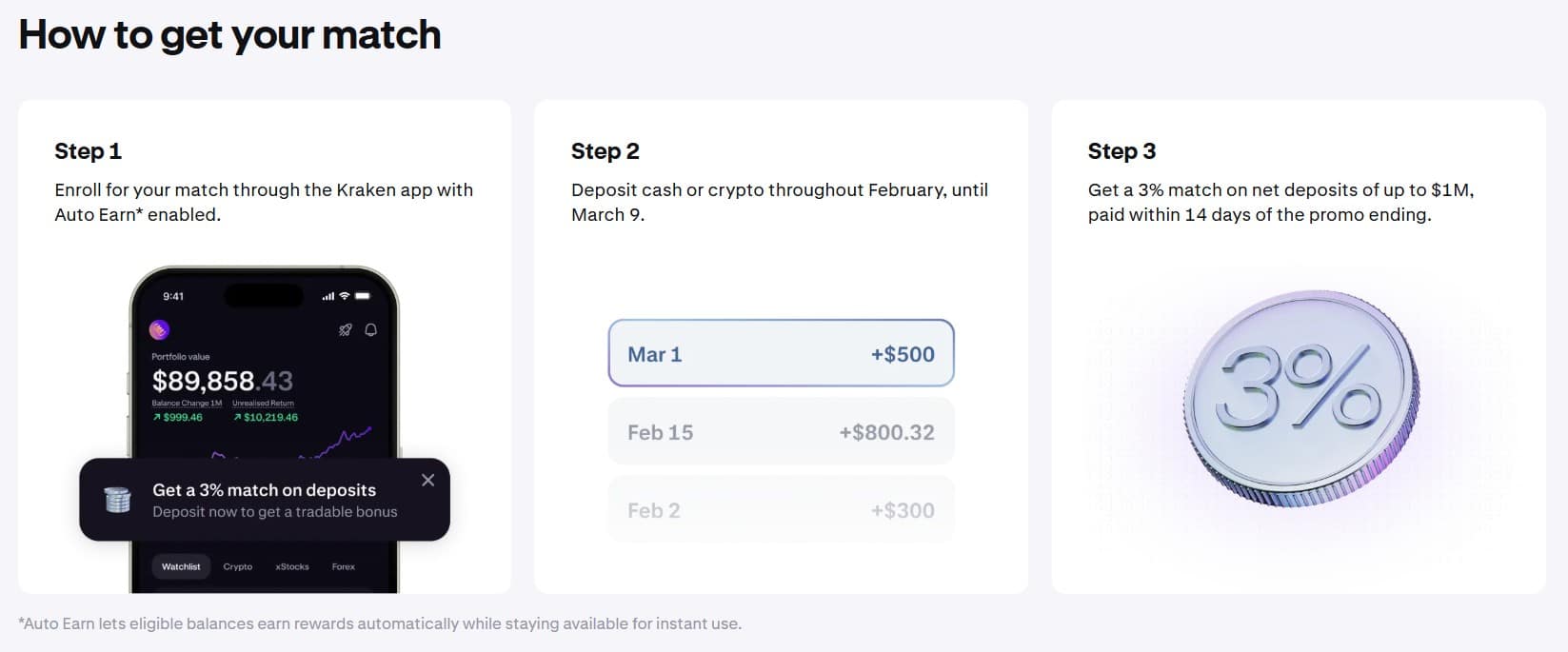Screen dimensions: 1568x652
Task: Click the coin stack icon in banner
Action: click(x=117, y=500)
